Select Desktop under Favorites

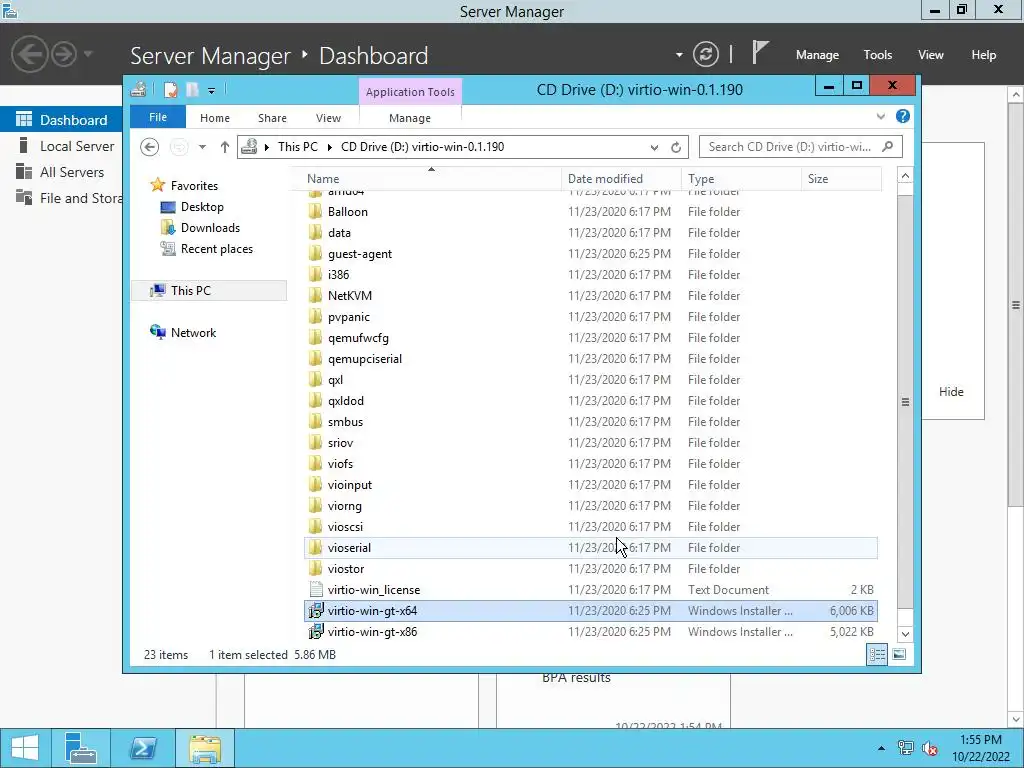pyautogui.click(x=202, y=207)
